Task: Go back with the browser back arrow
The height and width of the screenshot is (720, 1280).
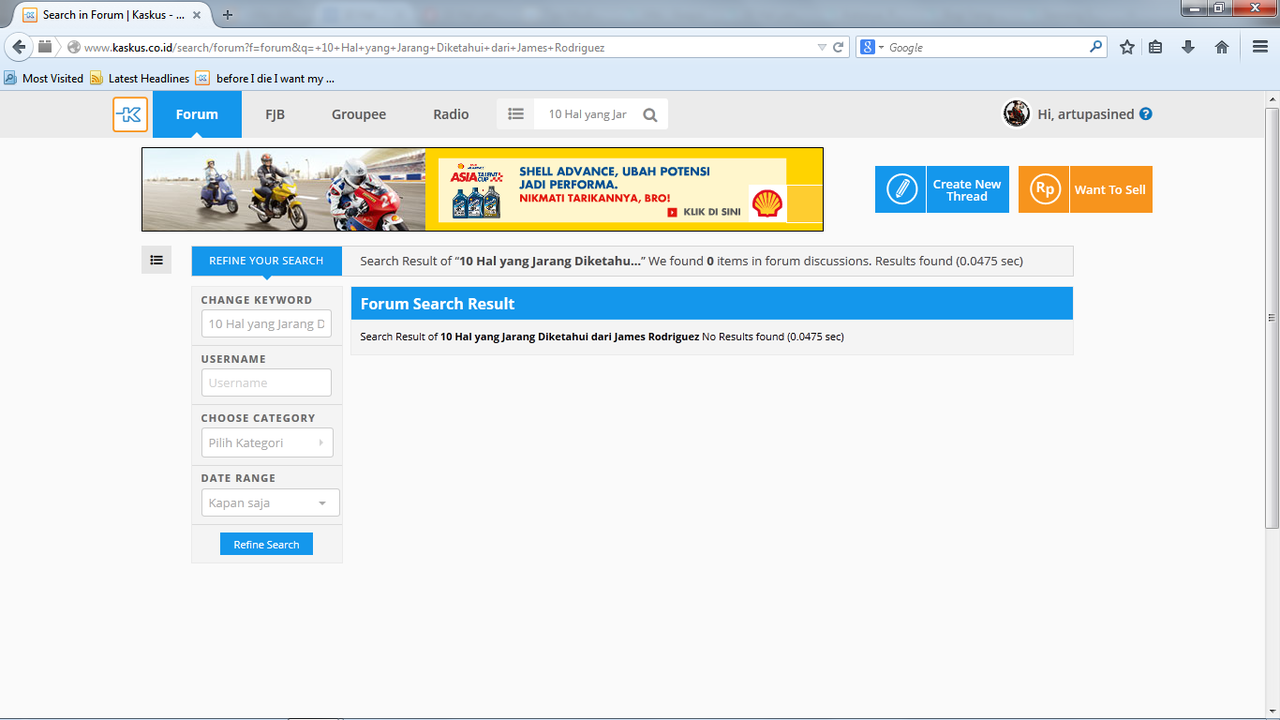Action: (19, 47)
